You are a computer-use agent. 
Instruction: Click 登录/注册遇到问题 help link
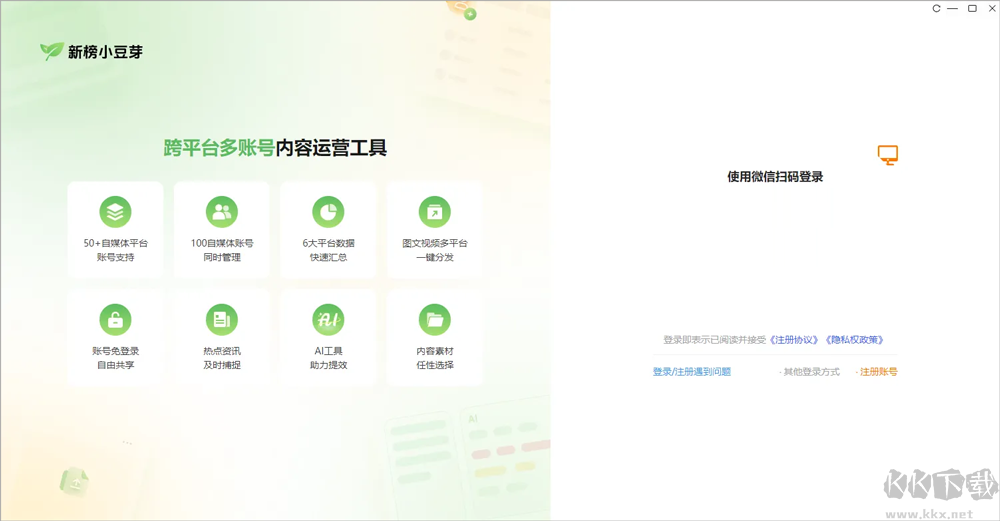pos(692,372)
